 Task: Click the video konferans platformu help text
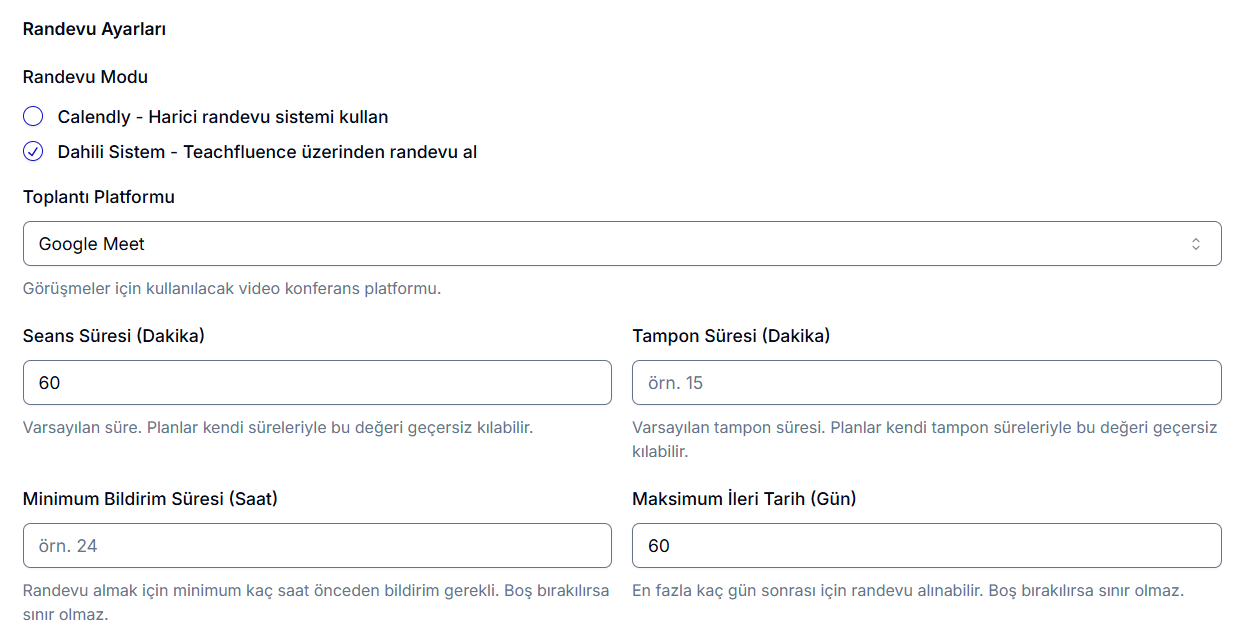232,289
